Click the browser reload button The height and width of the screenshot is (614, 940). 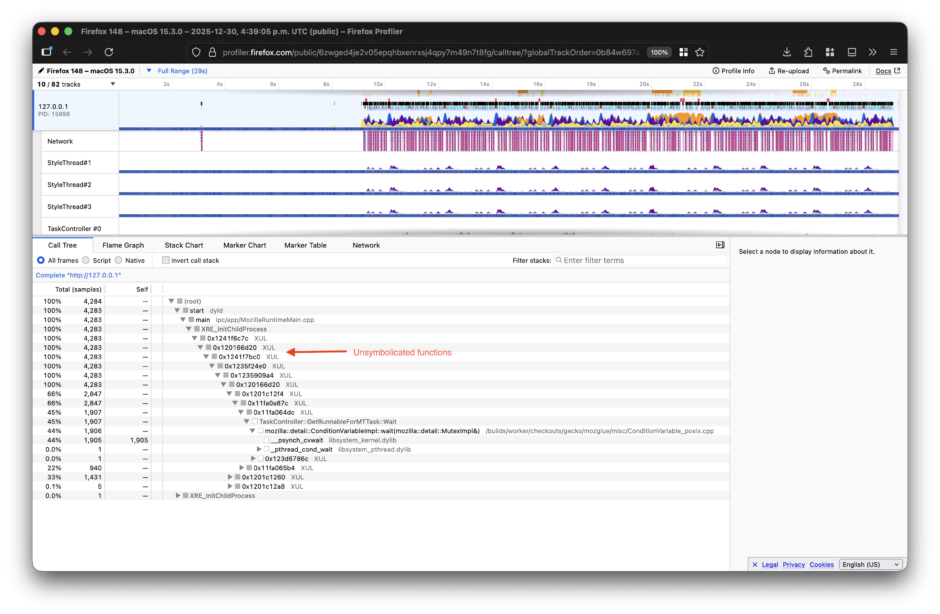pos(109,52)
